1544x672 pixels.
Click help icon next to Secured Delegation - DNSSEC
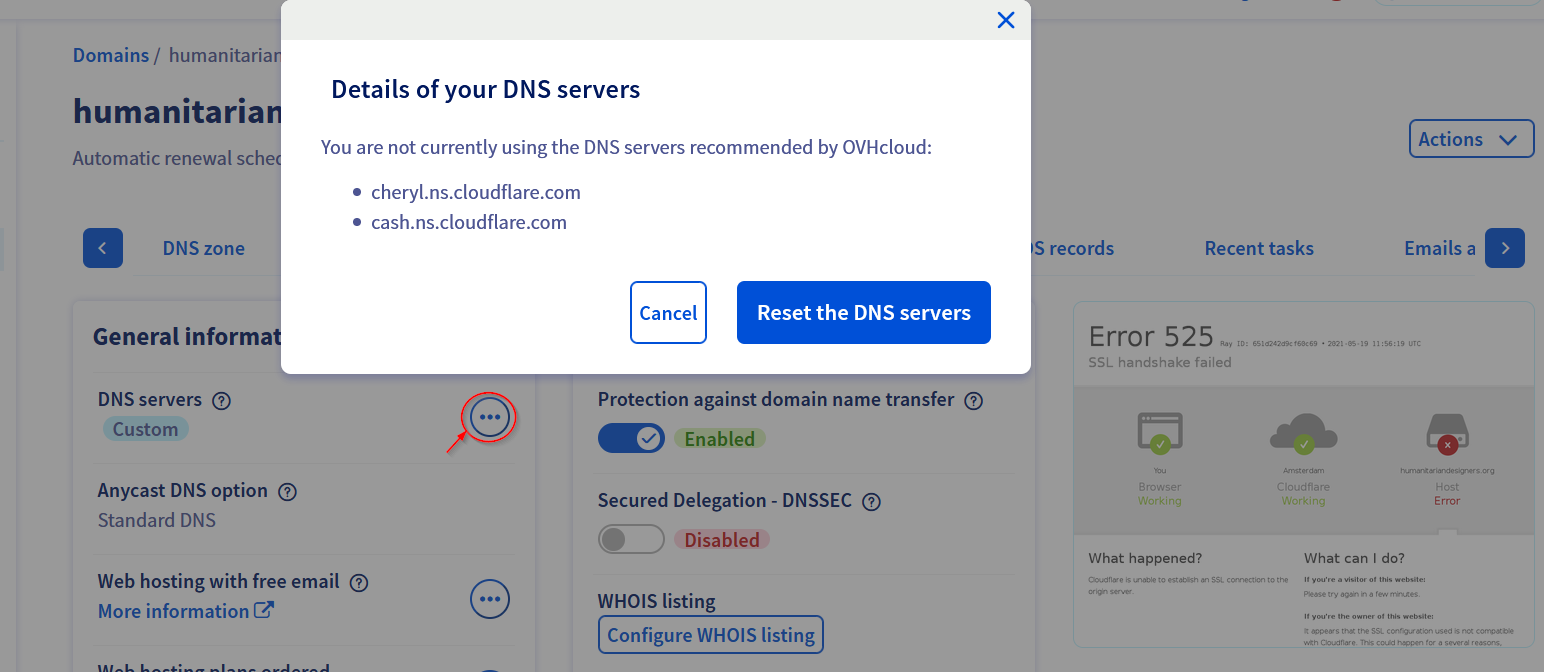tap(871, 501)
